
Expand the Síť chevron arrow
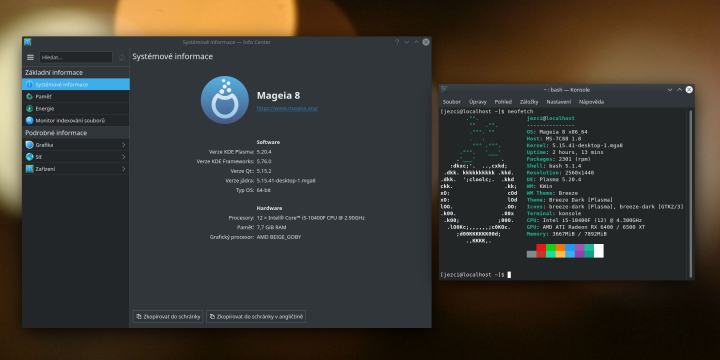[124, 157]
